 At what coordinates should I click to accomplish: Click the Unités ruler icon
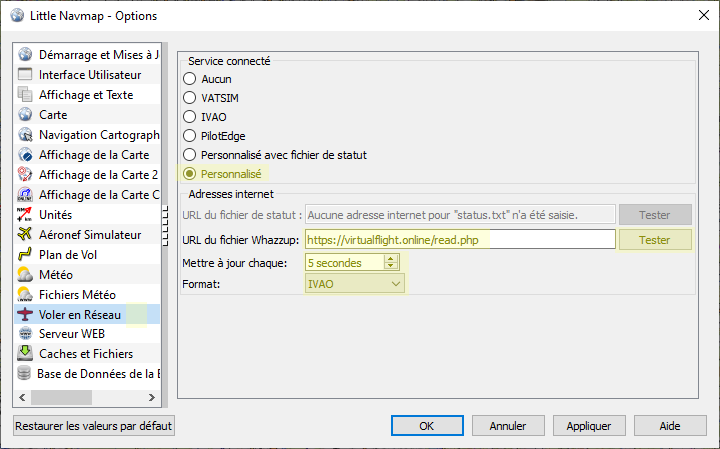tap(26, 215)
